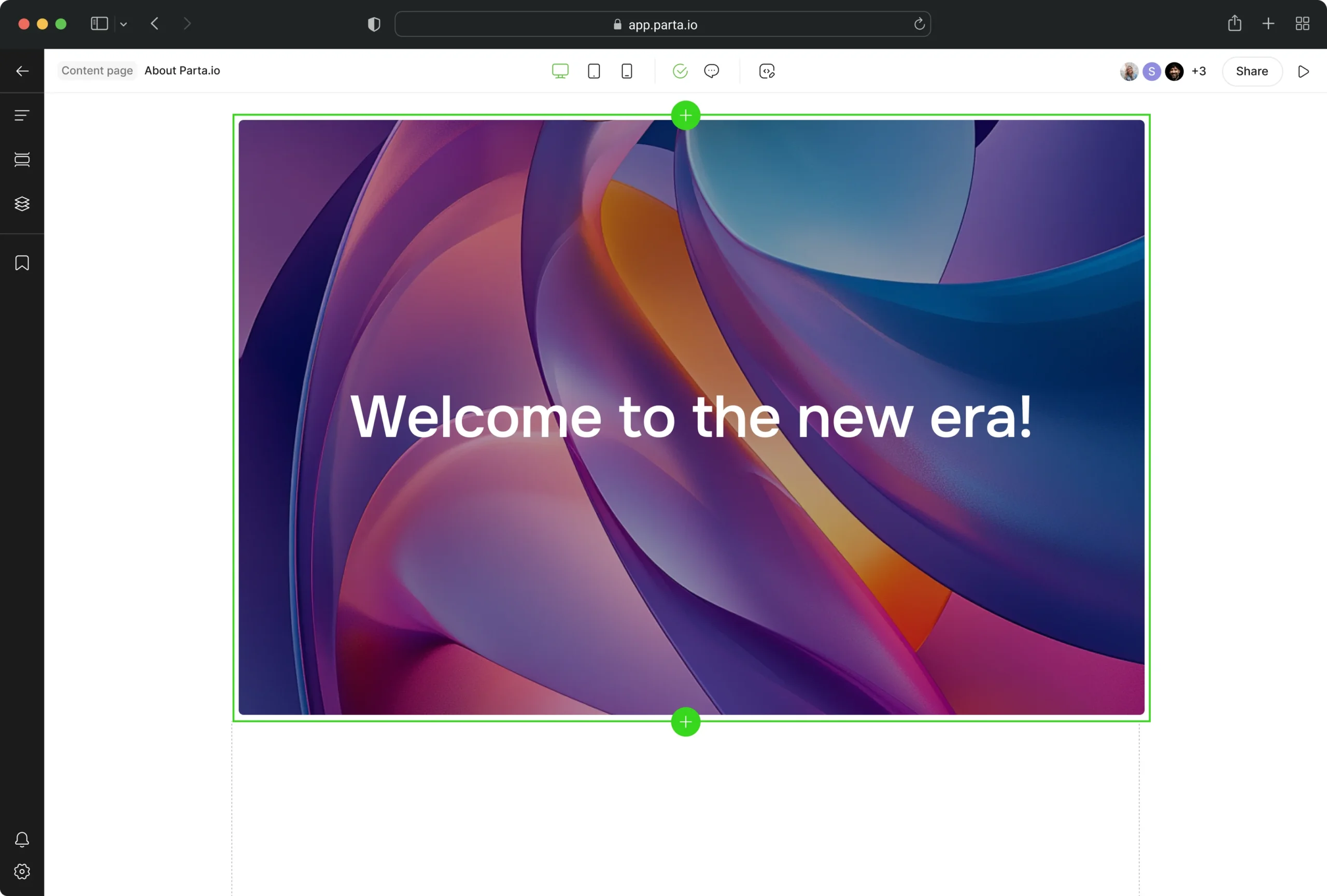The image size is (1327, 896).
Task: Expand the browser sidebar dropdown chevron
Action: click(x=123, y=24)
